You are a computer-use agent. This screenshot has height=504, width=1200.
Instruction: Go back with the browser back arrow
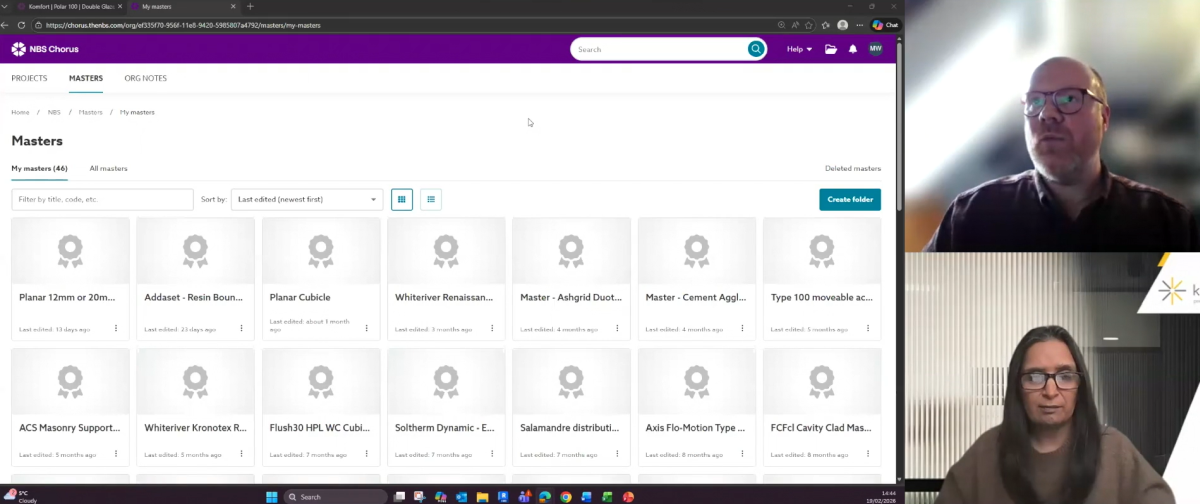tap(7, 24)
